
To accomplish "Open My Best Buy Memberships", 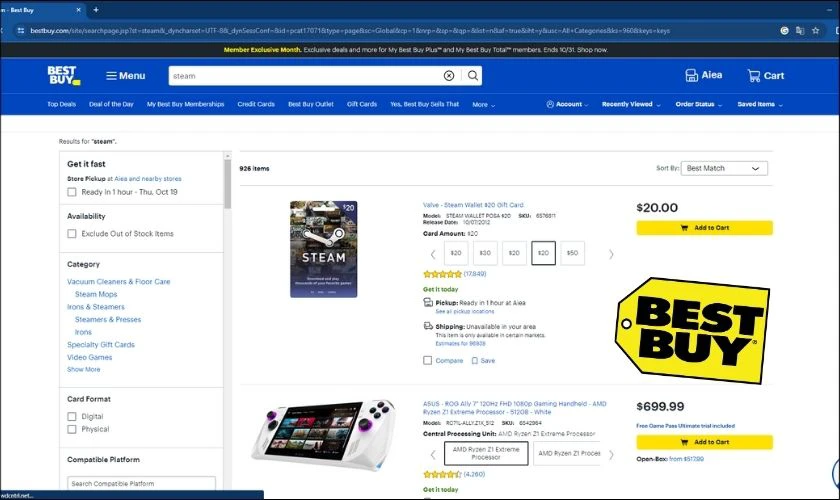I will click(x=185, y=104).
